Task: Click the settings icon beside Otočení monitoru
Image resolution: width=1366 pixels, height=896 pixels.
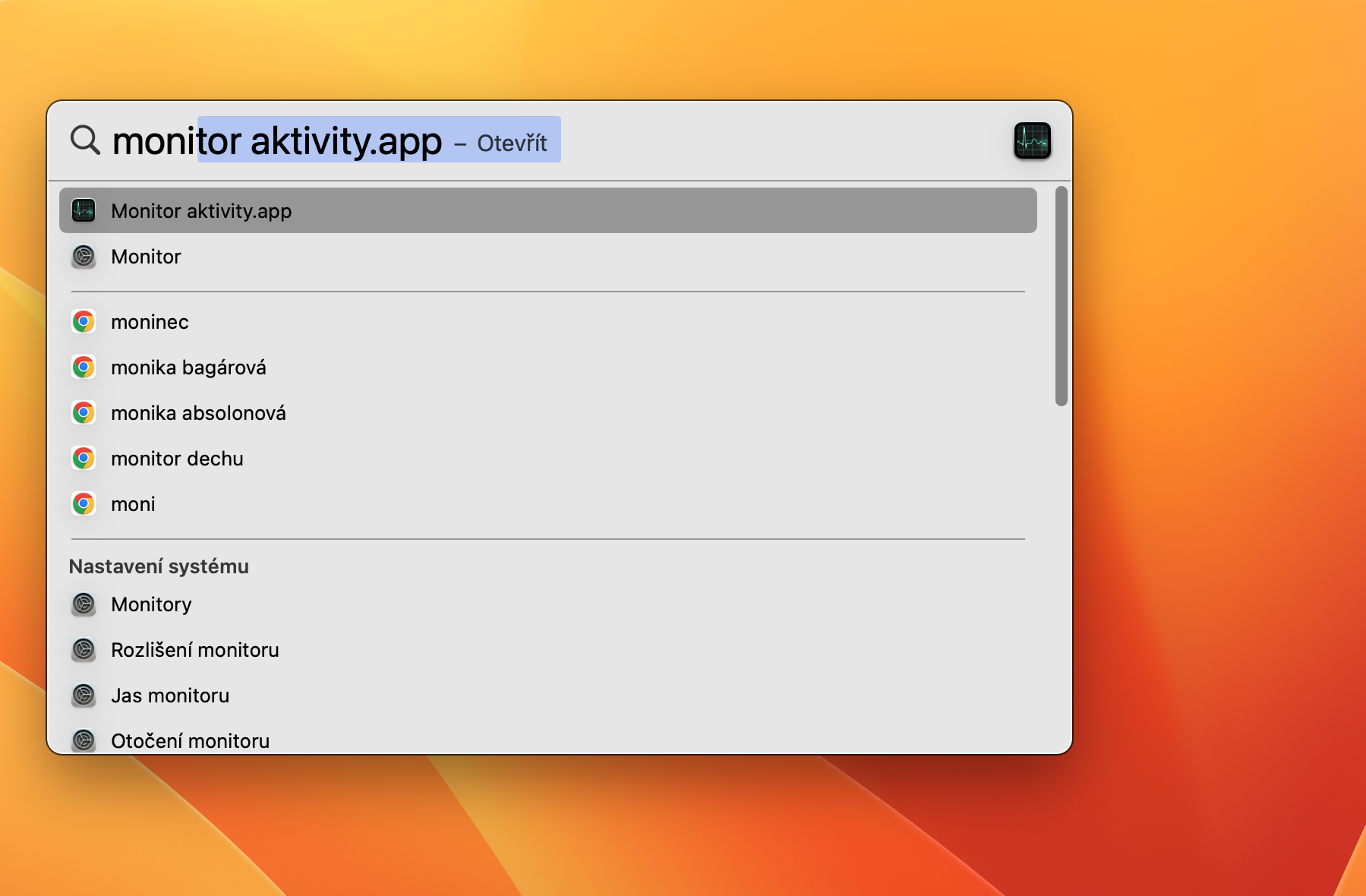Action: pyautogui.click(x=84, y=740)
